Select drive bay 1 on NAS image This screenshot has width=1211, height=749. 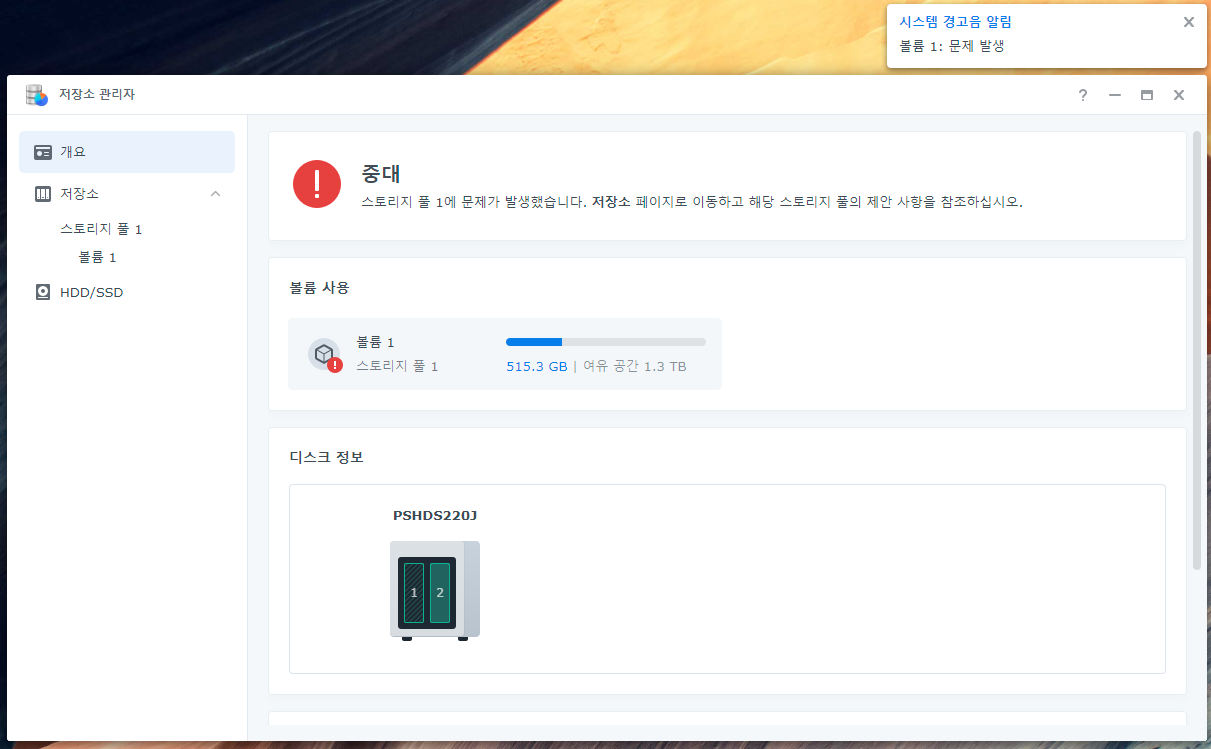click(x=414, y=592)
